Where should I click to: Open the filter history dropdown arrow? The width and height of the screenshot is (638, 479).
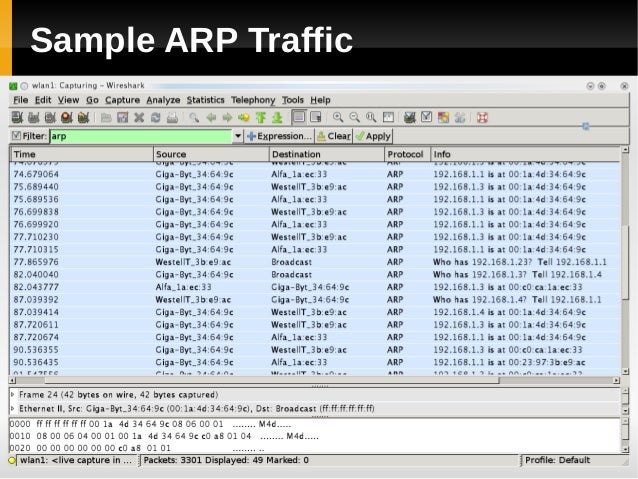pos(238,136)
